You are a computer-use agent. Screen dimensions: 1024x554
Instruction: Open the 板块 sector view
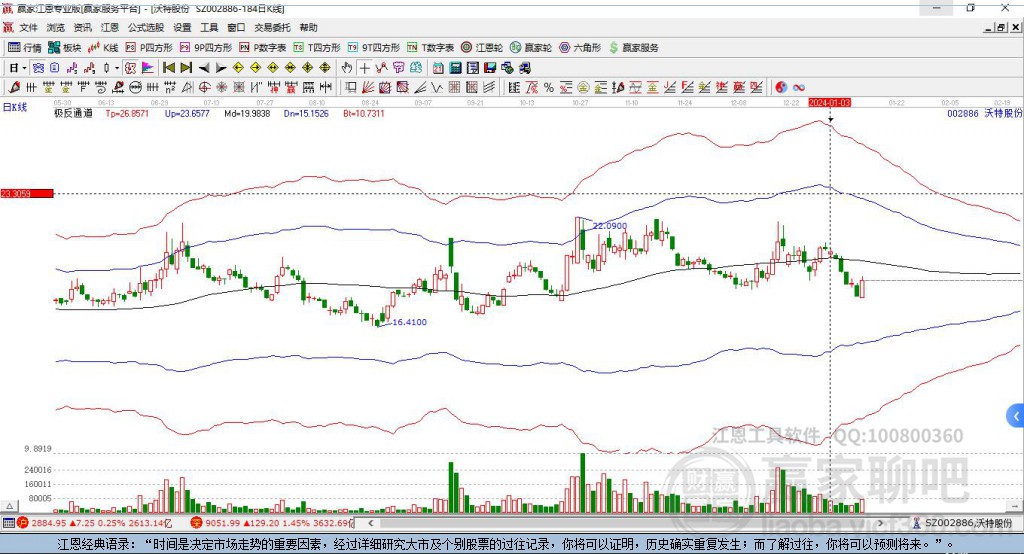[65, 48]
